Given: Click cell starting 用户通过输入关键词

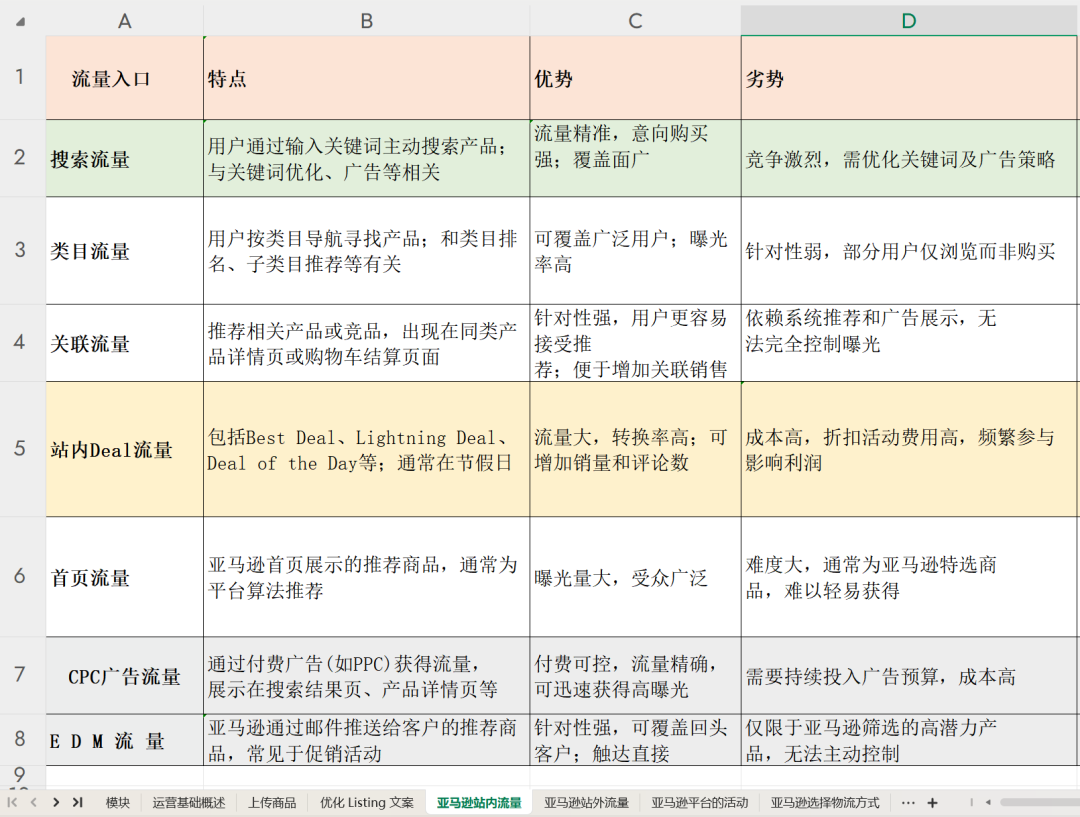Looking at the screenshot, I should pos(366,158).
